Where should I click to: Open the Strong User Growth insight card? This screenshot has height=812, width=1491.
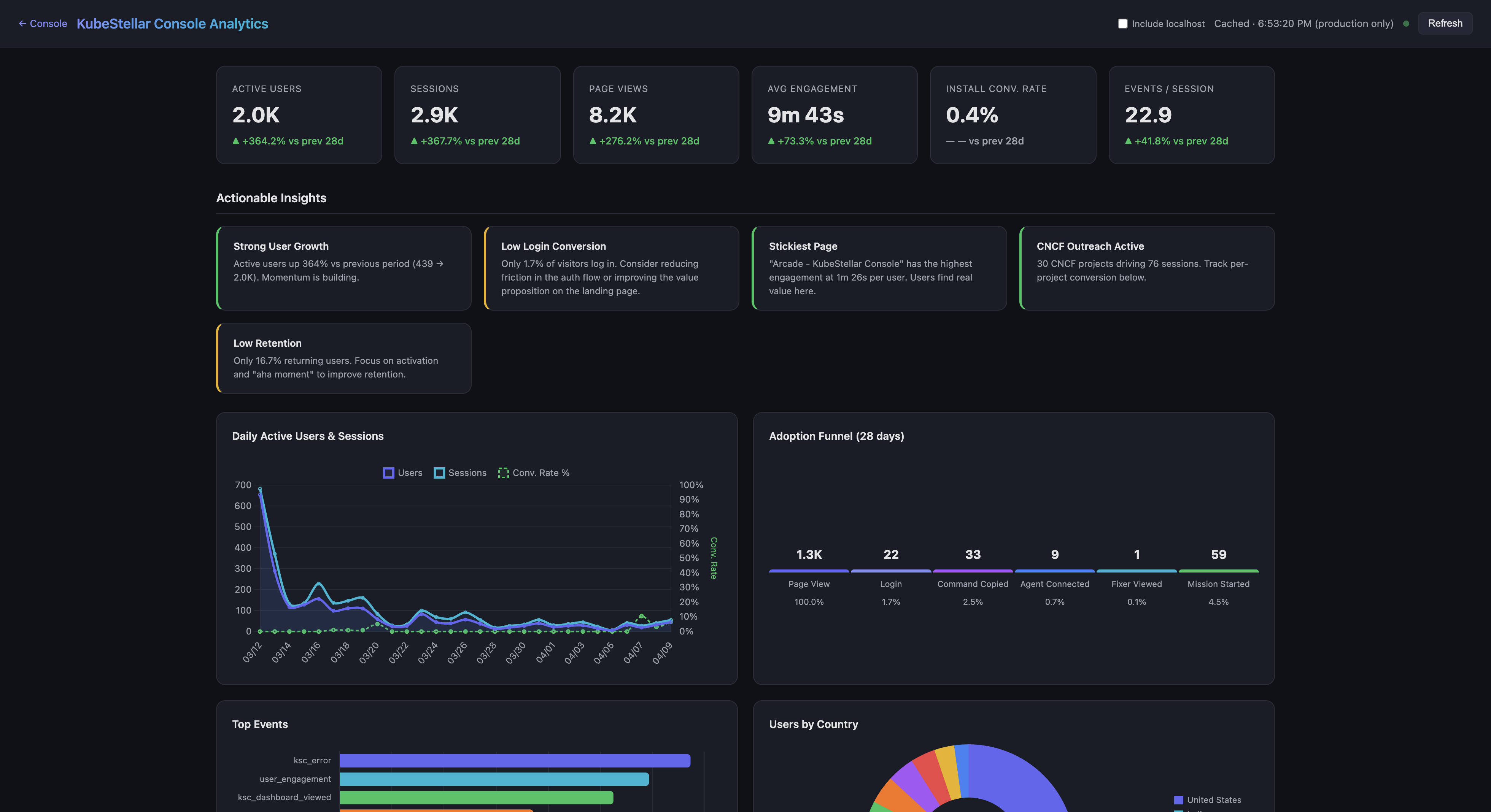344,268
